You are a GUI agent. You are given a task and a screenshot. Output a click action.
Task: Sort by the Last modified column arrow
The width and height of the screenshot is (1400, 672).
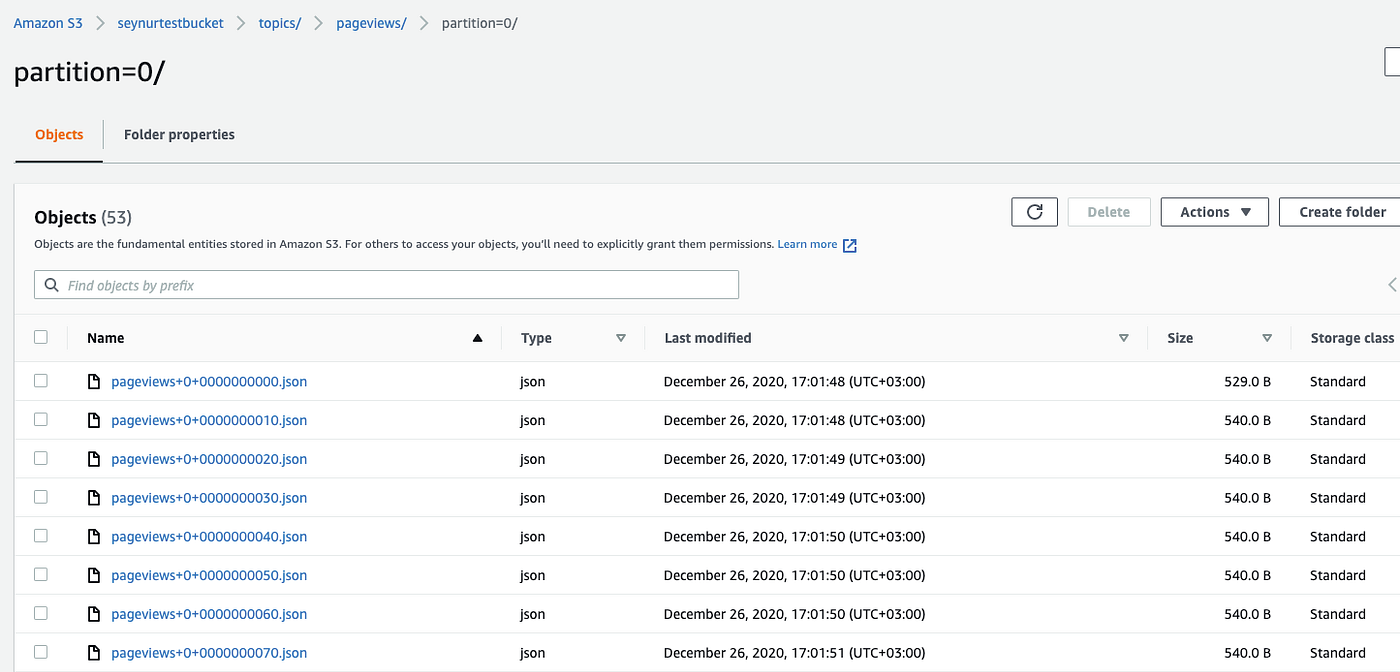1124,338
